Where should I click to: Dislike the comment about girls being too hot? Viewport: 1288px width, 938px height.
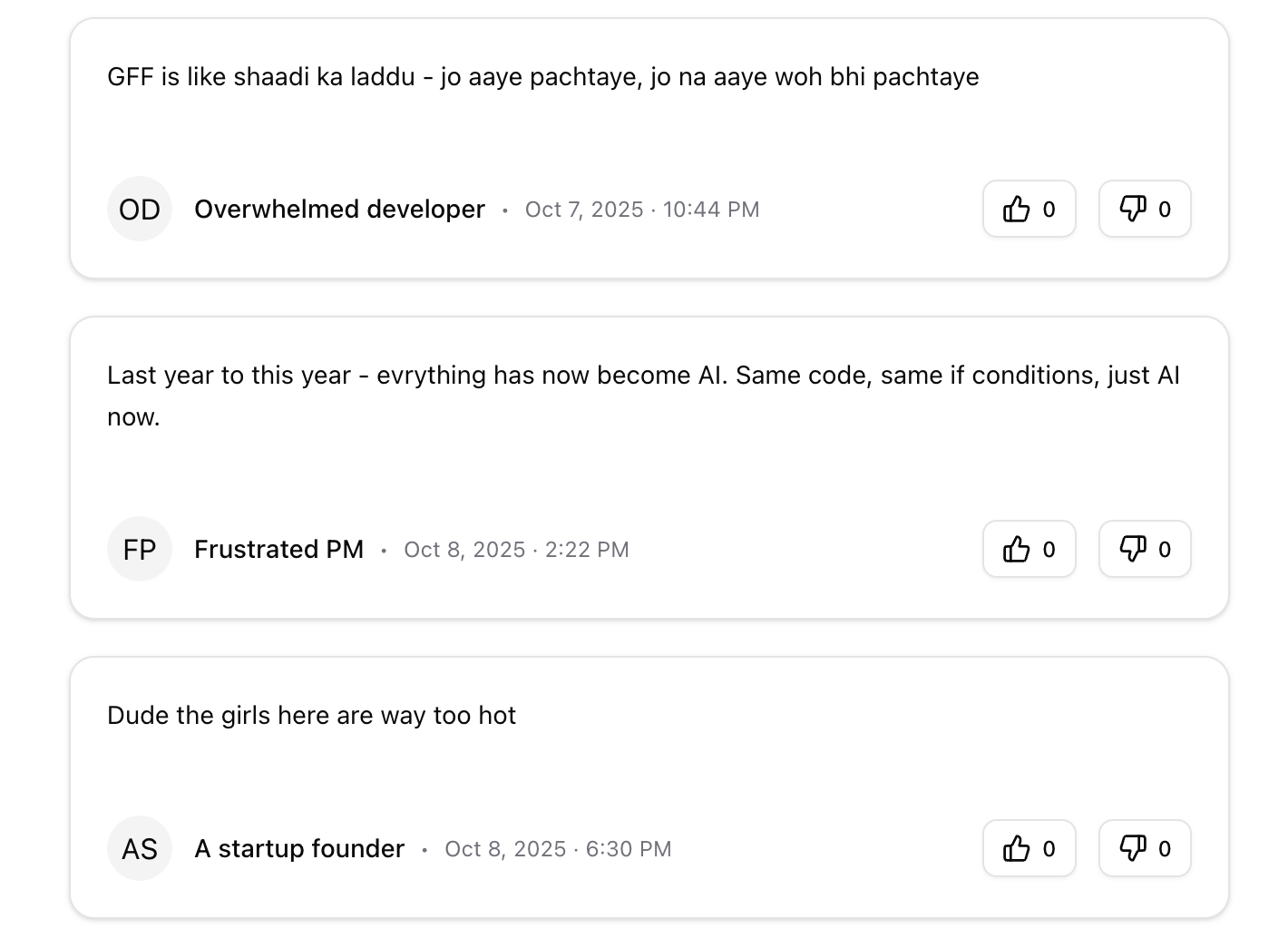click(x=1144, y=848)
